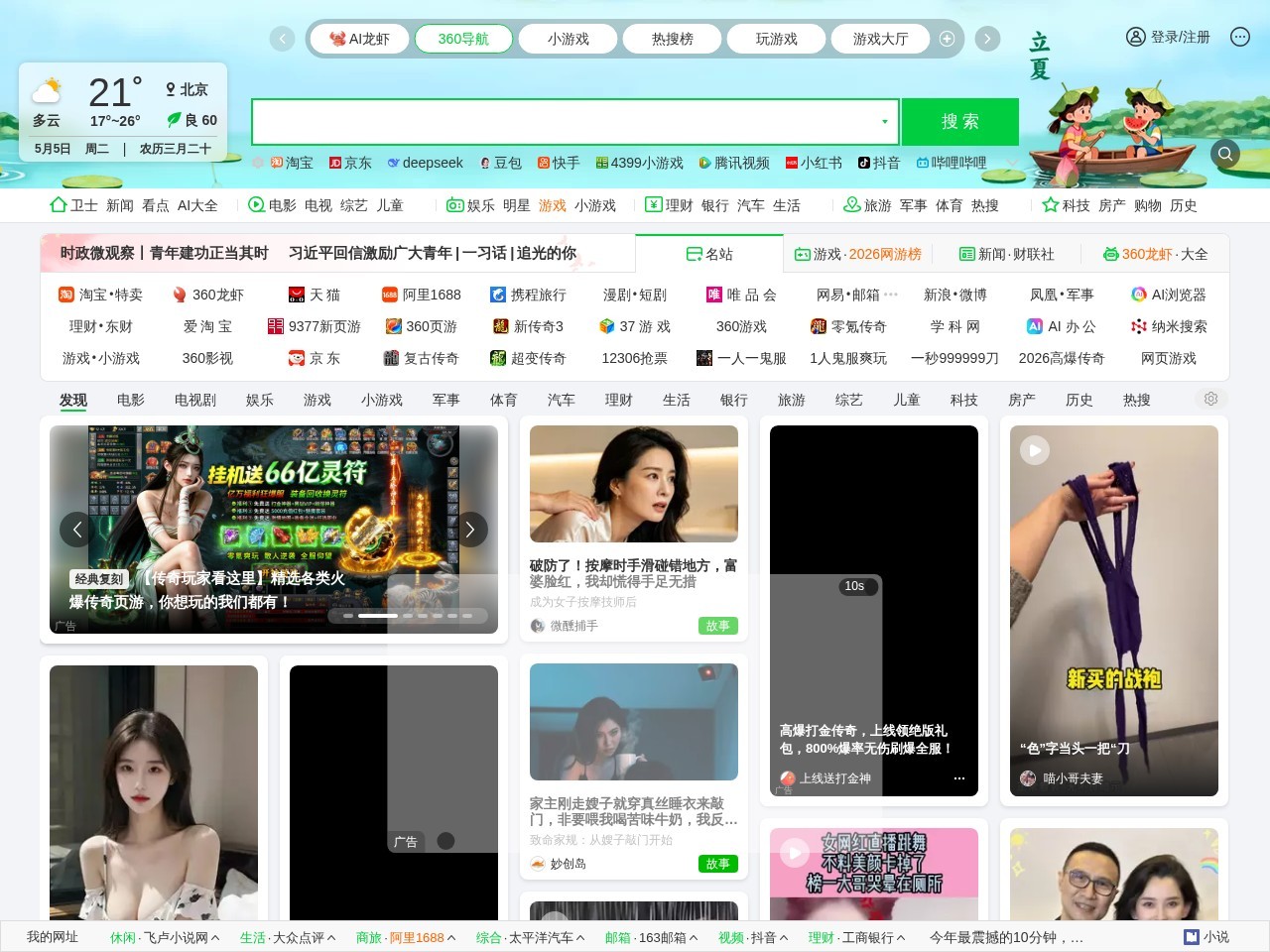
Task: Open the 携程旅行 site link
Action: 528,295
